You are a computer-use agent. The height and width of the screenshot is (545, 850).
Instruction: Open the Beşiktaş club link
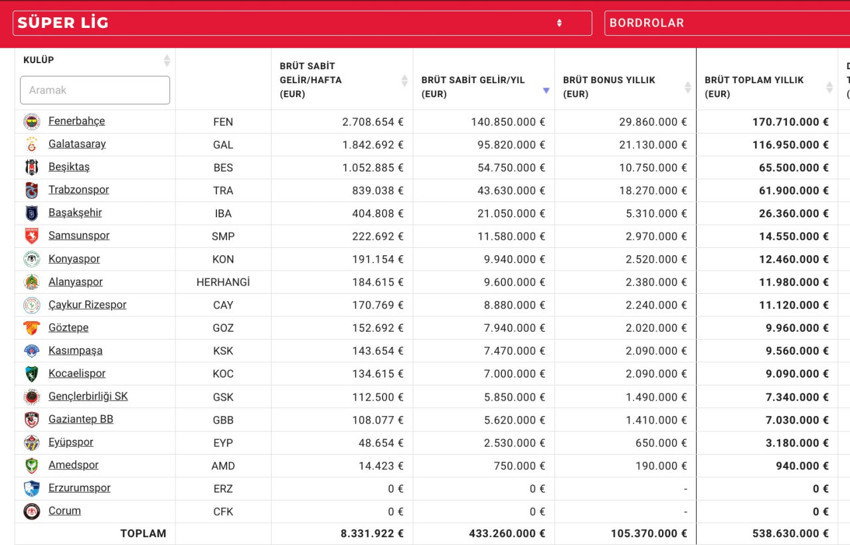click(x=69, y=166)
